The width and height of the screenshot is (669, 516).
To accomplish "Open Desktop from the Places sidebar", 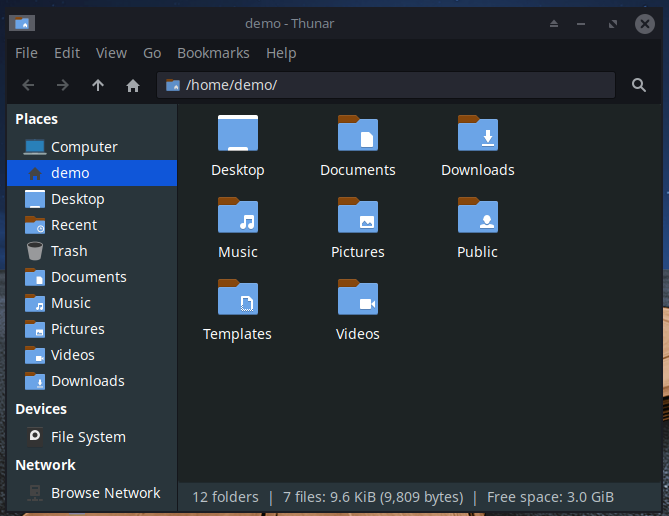I will 92,199.
